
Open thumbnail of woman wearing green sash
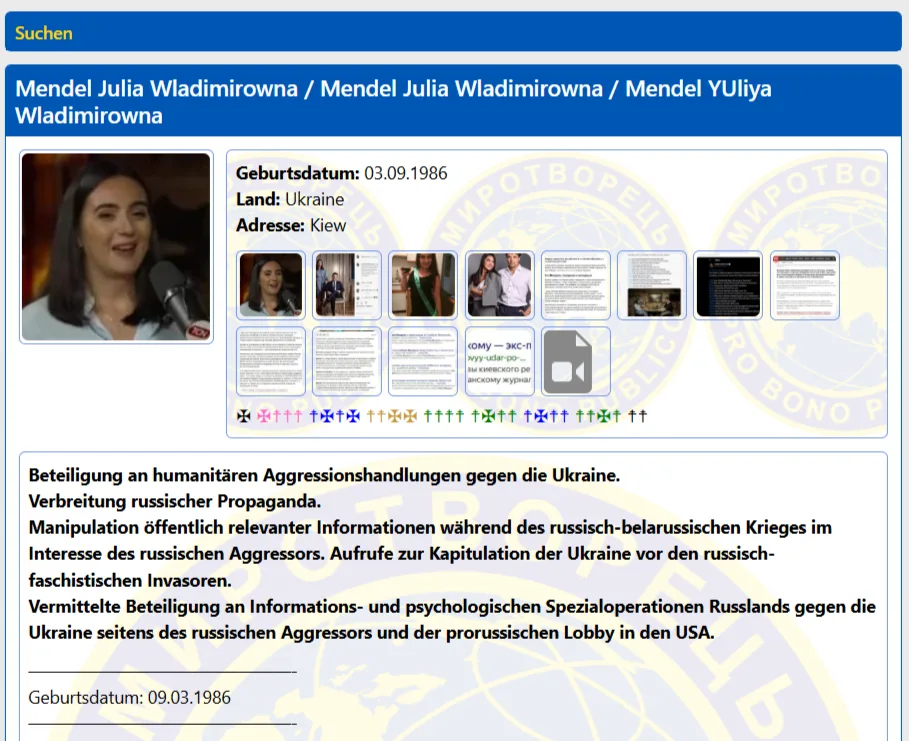(x=423, y=285)
